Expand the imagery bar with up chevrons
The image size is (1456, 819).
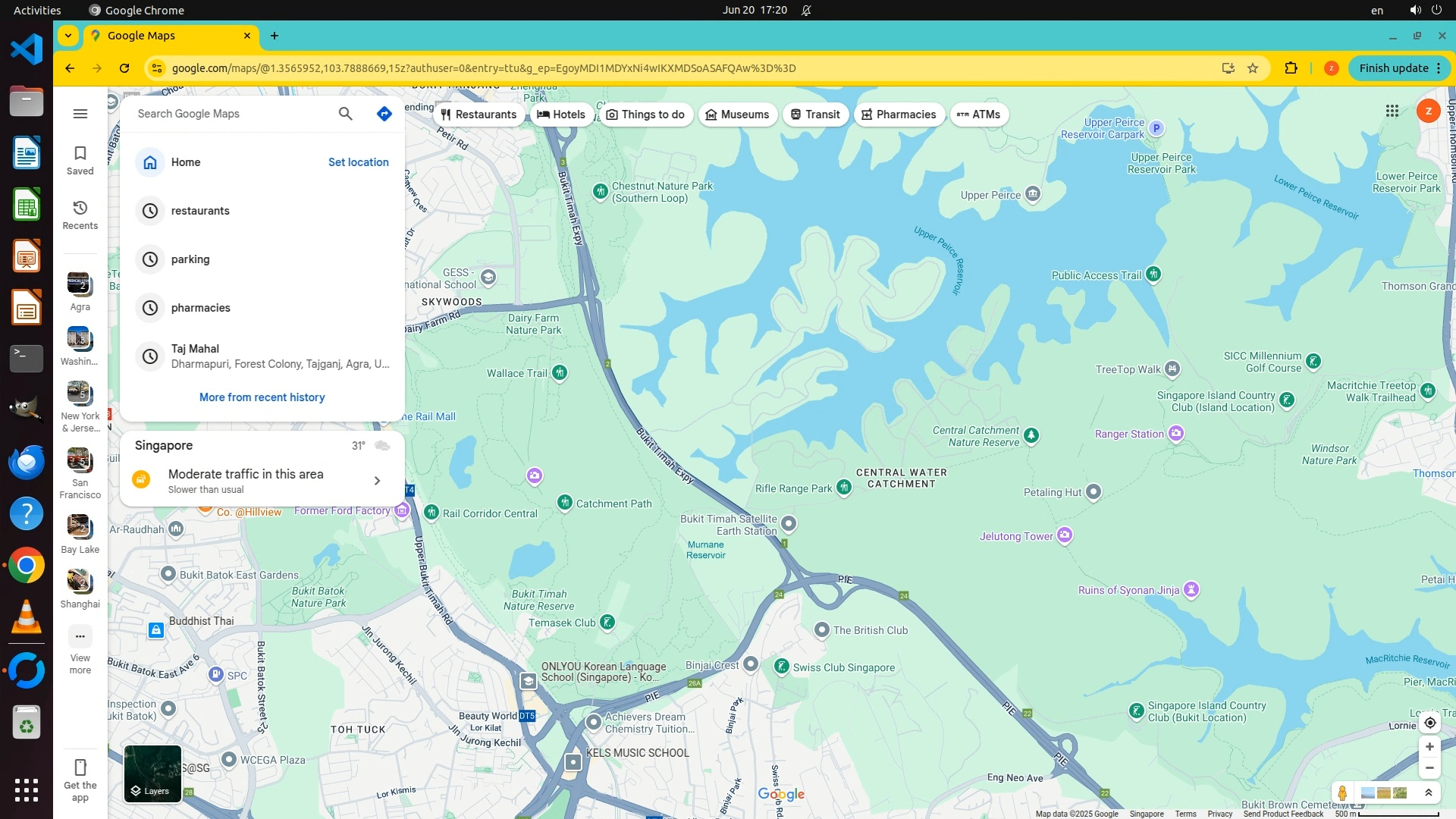coord(1428,792)
